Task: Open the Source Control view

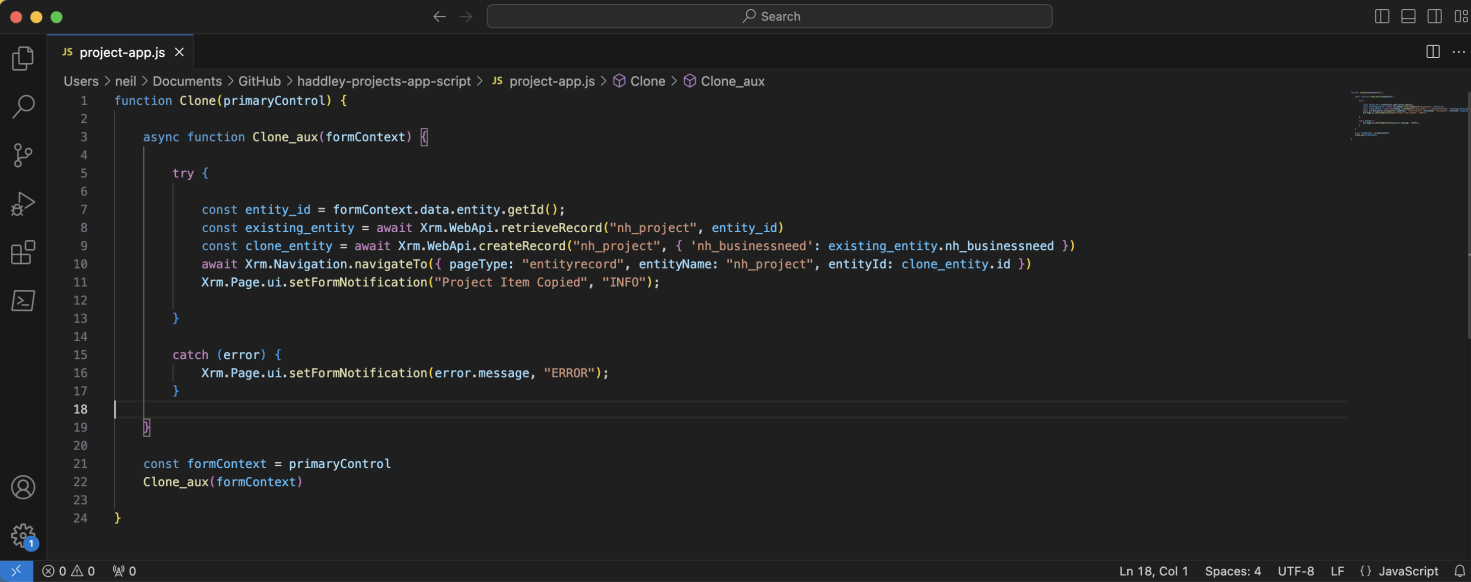Action: point(23,155)
